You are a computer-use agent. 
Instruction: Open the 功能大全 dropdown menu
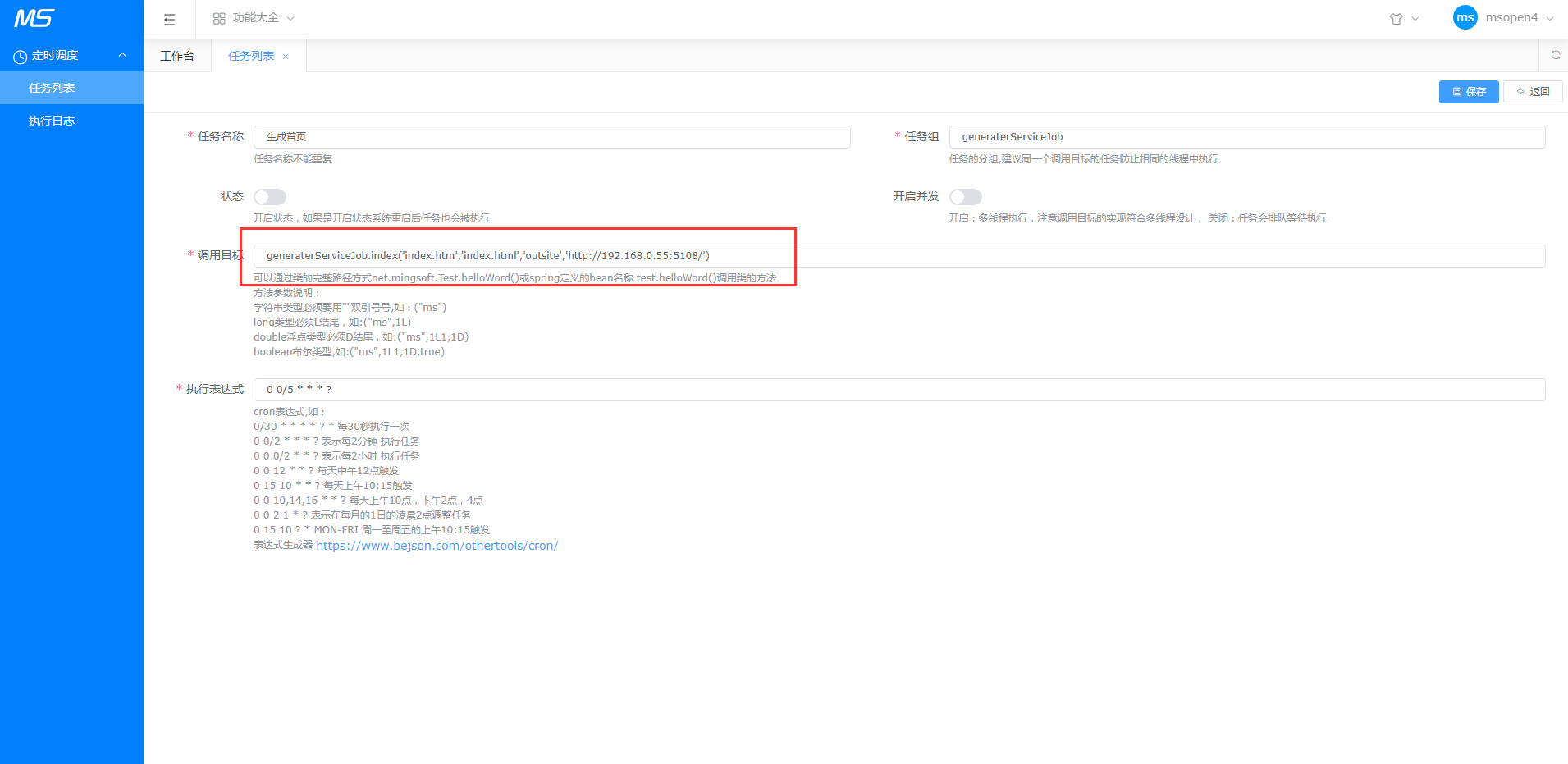[x=254, y=18]
